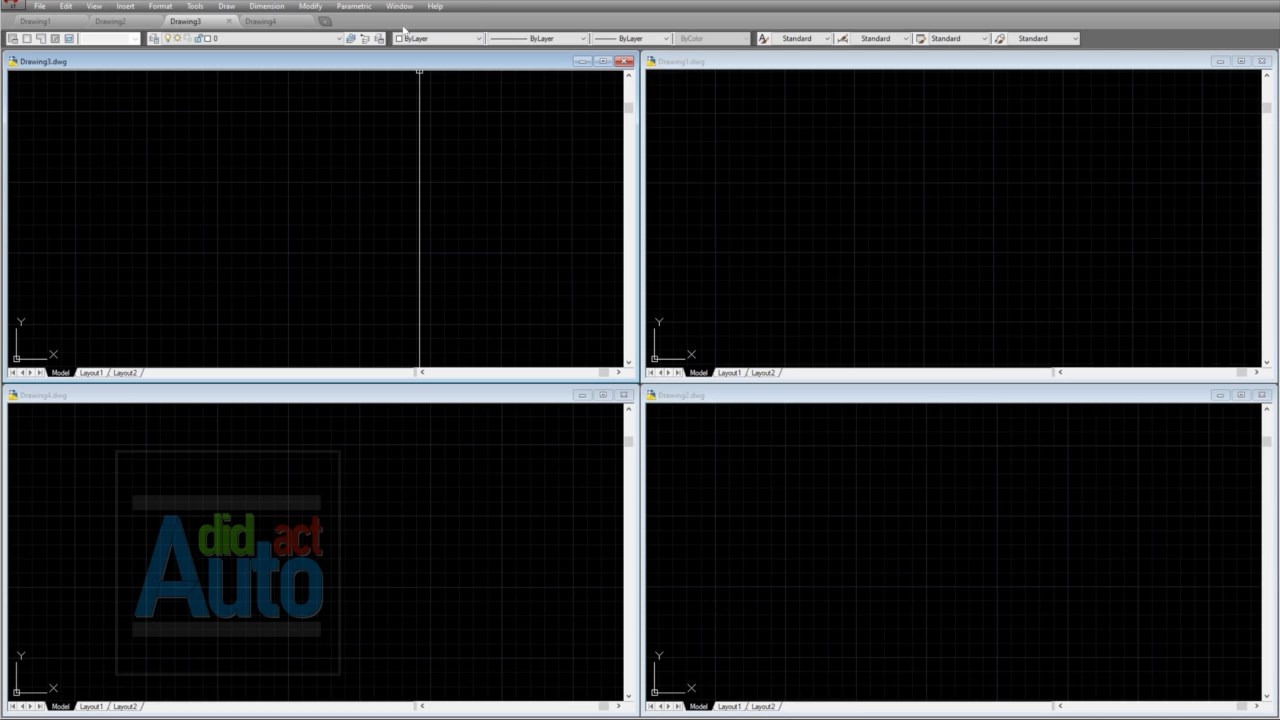
Task: Open the Parametric menu
Action: point(353,6)
